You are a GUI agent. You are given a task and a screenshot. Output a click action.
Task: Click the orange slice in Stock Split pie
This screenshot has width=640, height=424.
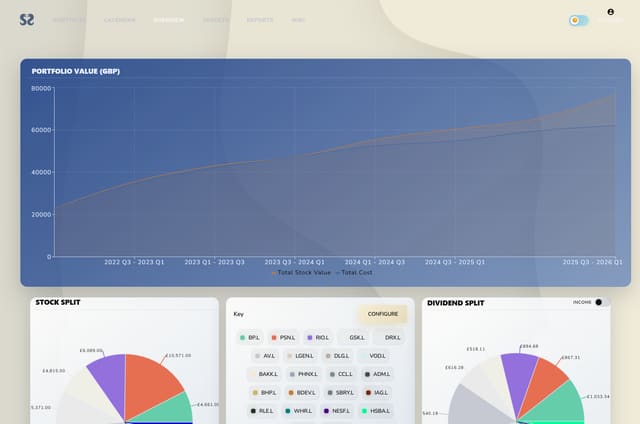[149, 382]
